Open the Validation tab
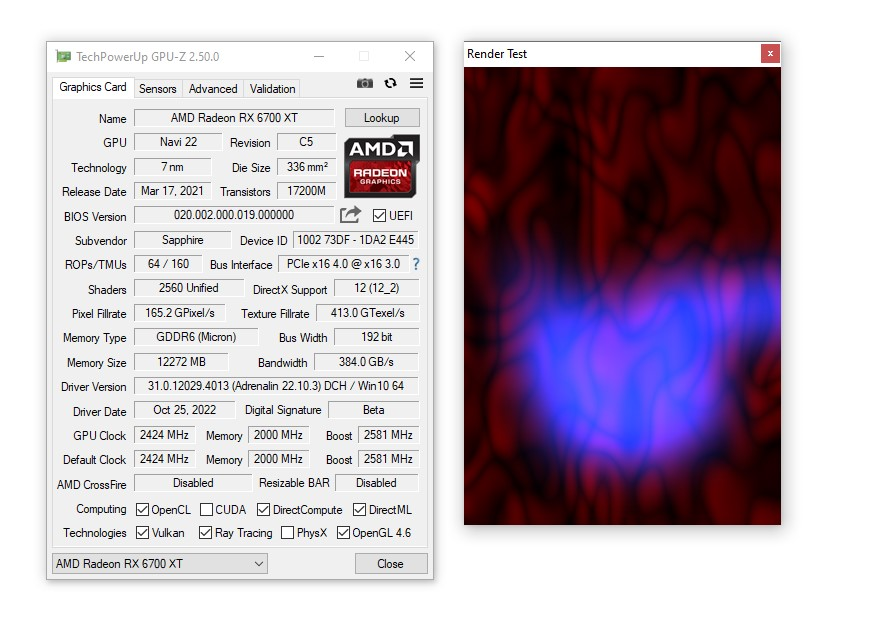The image size is (877, 625). click(x=272, y=88)
